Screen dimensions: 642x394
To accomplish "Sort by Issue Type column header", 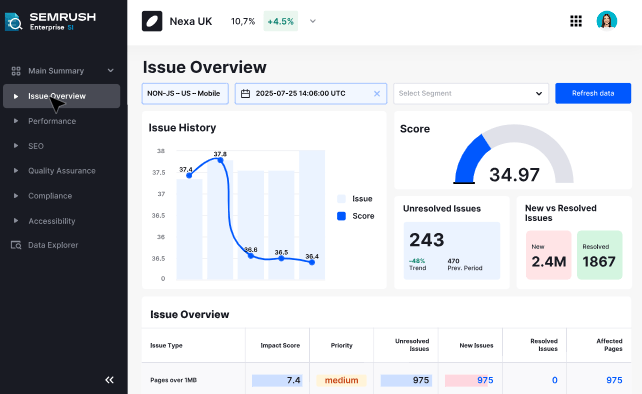I will pos(166,345).
